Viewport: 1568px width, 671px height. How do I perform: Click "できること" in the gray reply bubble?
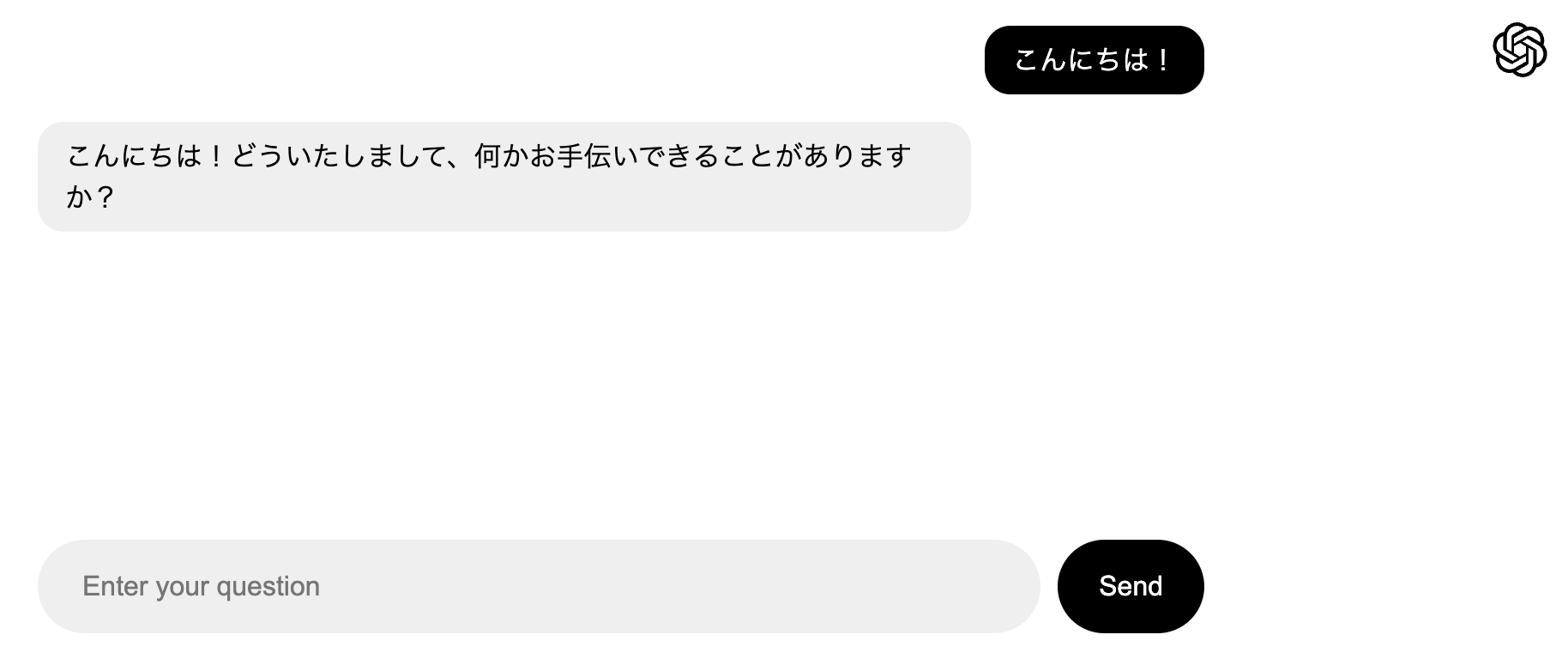[707, 156]
